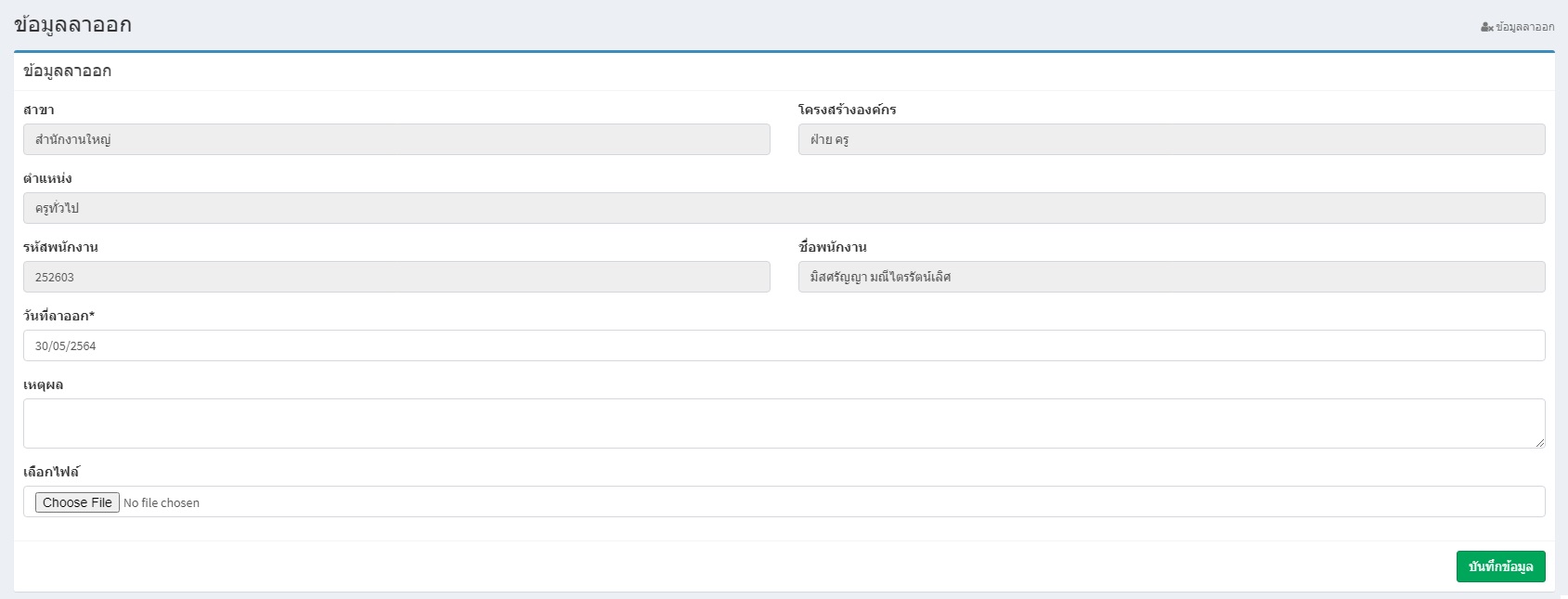Open the ข้อมูลลาออก breadcrumb link

tap(1525, 27)
